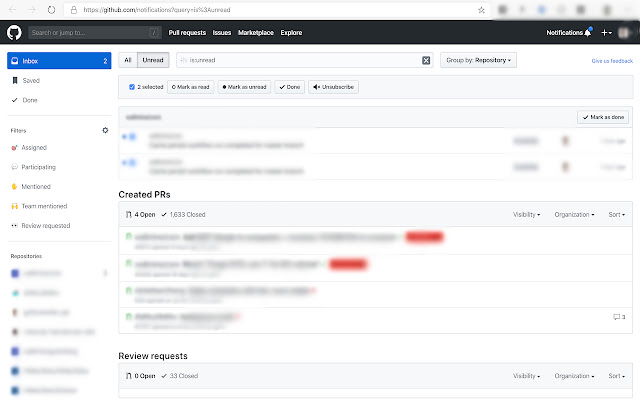Open Organization dropdown in Created PRs
The height and width of the screenshot is (400, 640).
click(574, 214)
